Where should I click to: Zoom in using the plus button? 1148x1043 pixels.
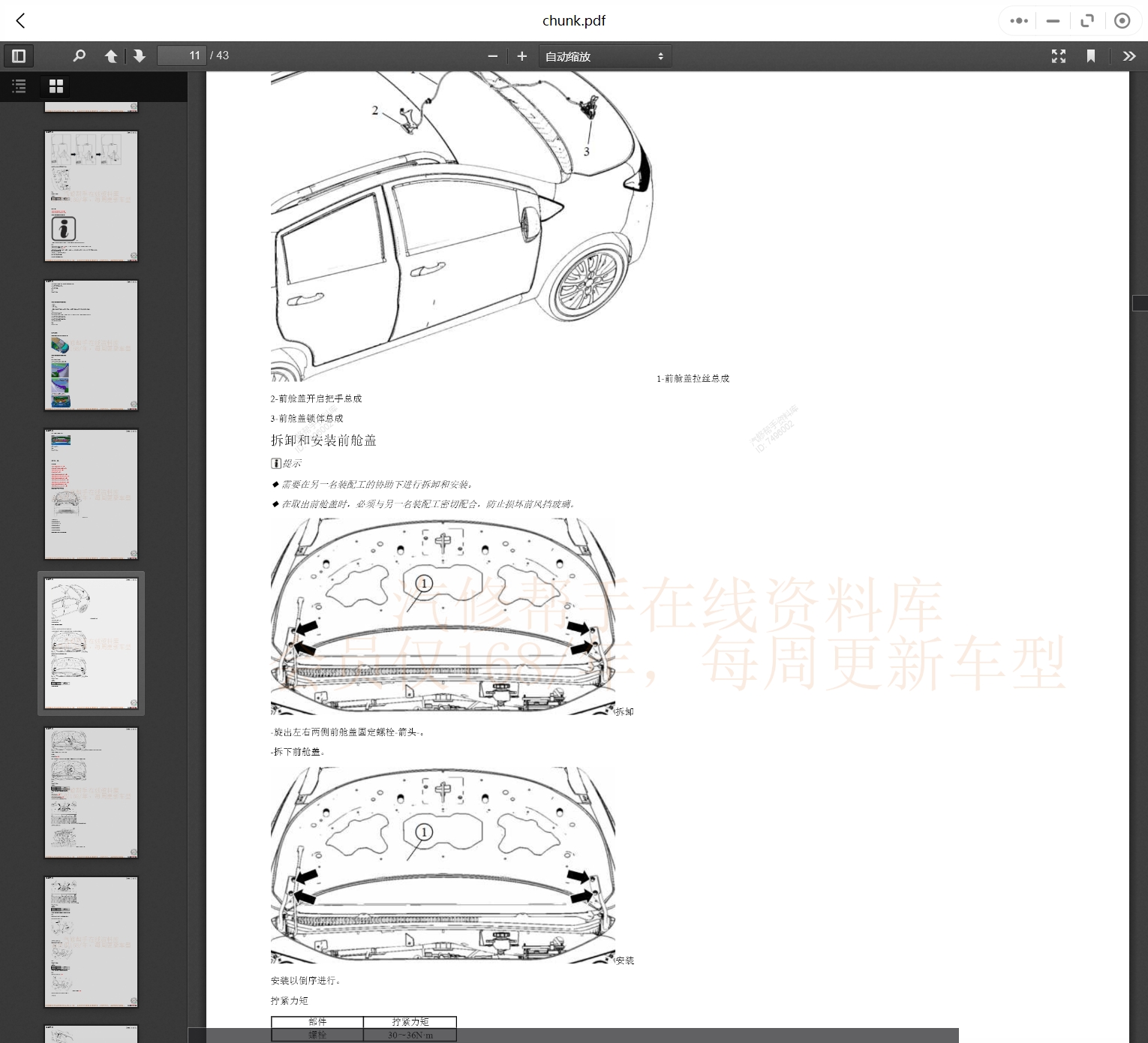522,56
